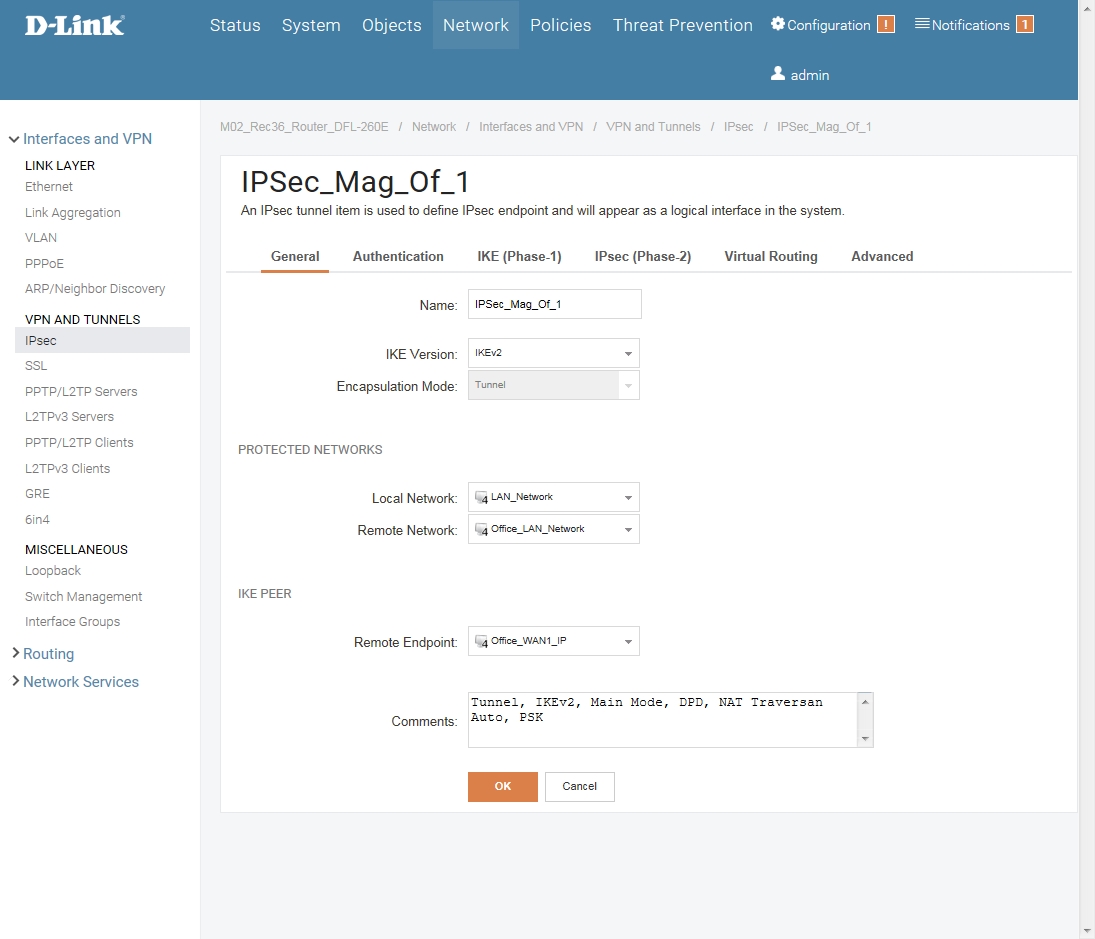Open the Link Aggregation sidebar link
Screen dimensions: 1095x939
(x=73, y=212)
